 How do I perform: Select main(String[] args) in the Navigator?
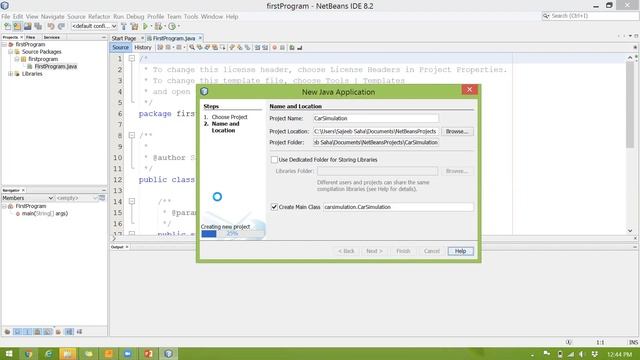tap(44, 213)
